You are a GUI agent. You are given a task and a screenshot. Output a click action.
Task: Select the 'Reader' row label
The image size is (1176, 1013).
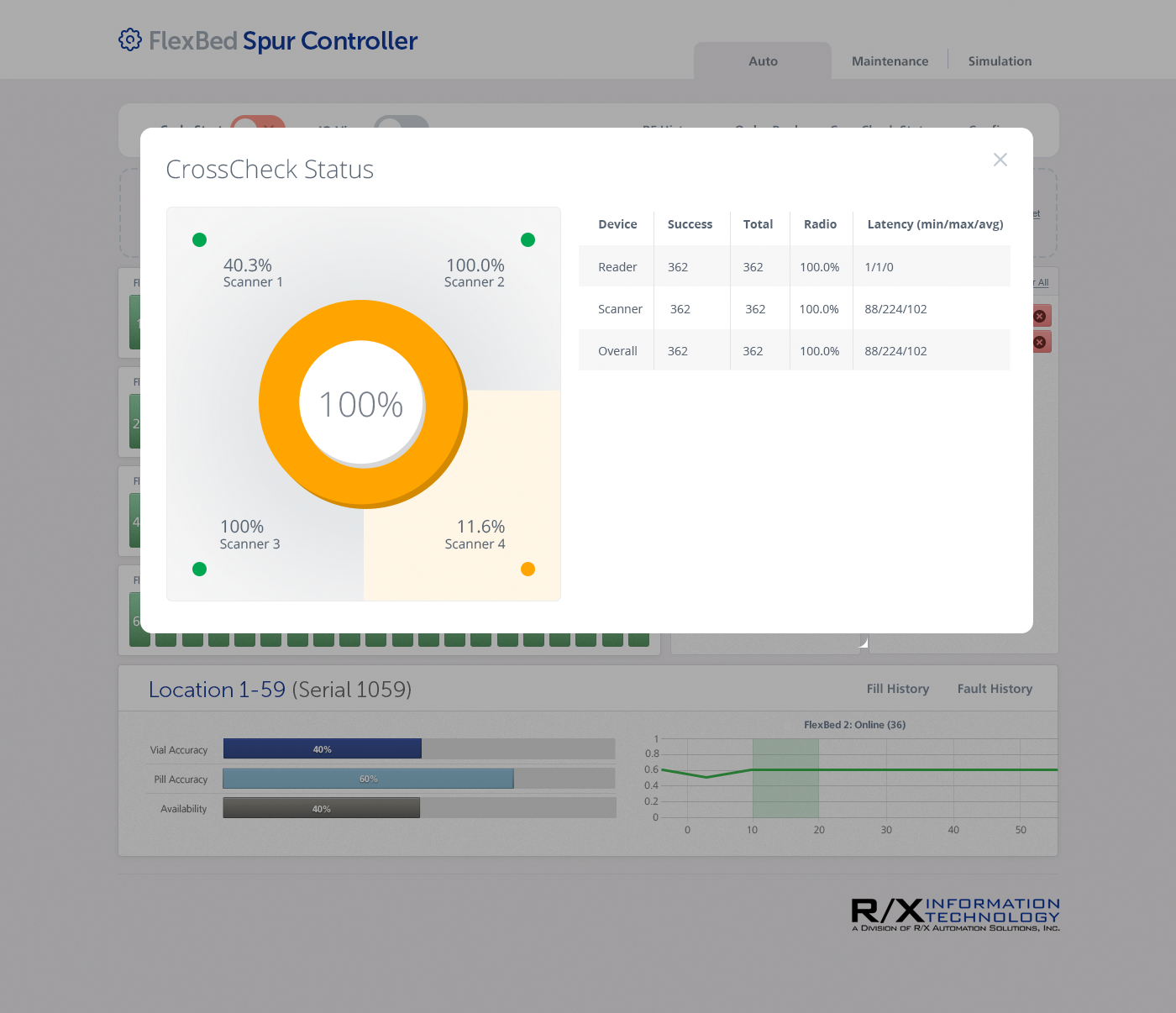[x=617, y=267]
